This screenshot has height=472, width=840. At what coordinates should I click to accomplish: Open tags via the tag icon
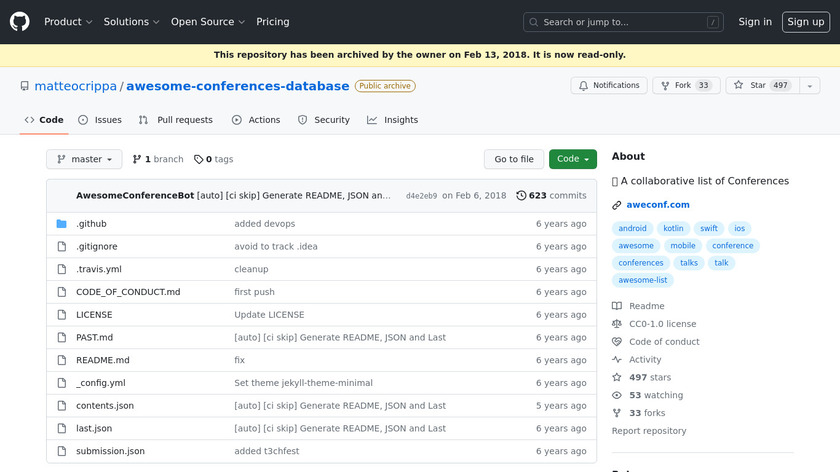coord(198,159)
